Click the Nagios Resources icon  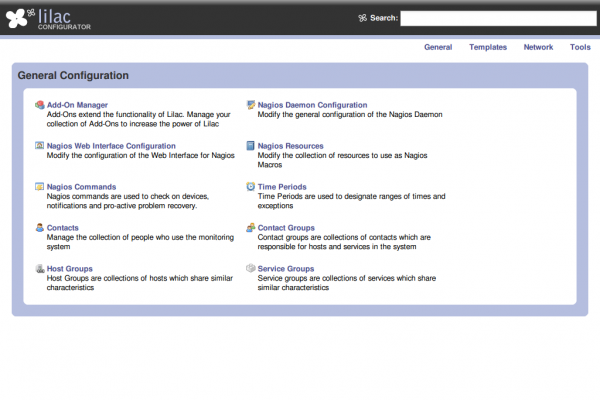250,146
